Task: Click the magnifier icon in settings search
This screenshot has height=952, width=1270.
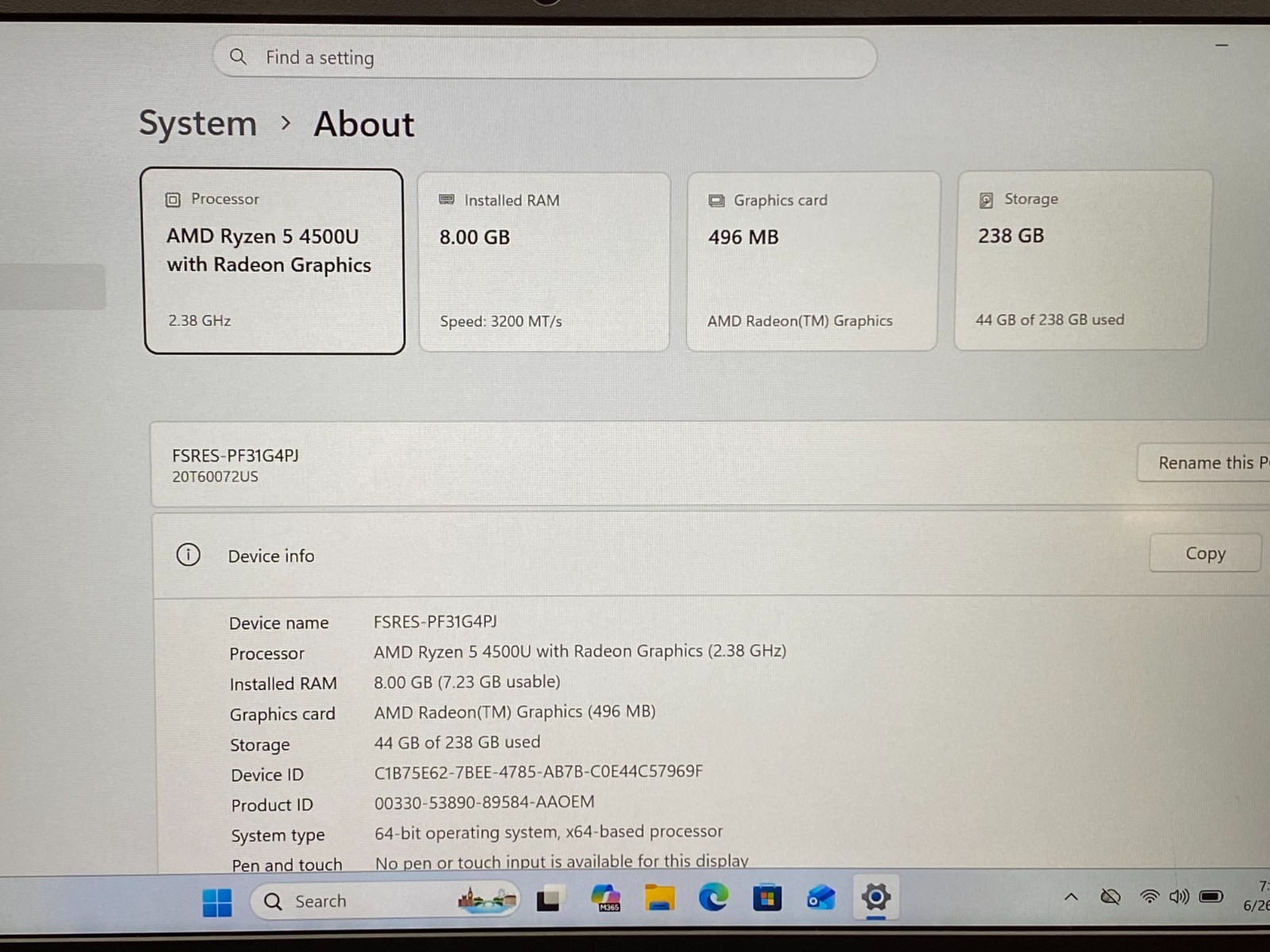Action: [237, 57]
